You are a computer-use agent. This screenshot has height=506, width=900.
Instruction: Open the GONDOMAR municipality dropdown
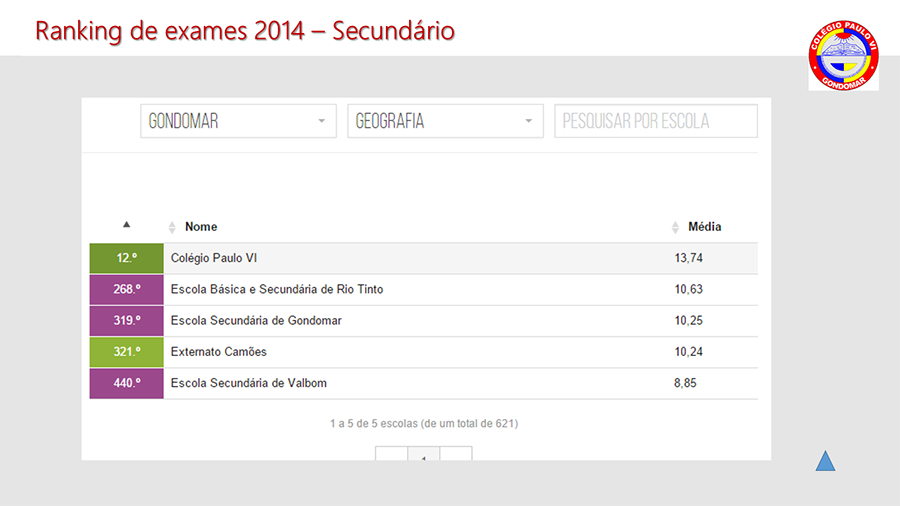click(x=238, y=121)
